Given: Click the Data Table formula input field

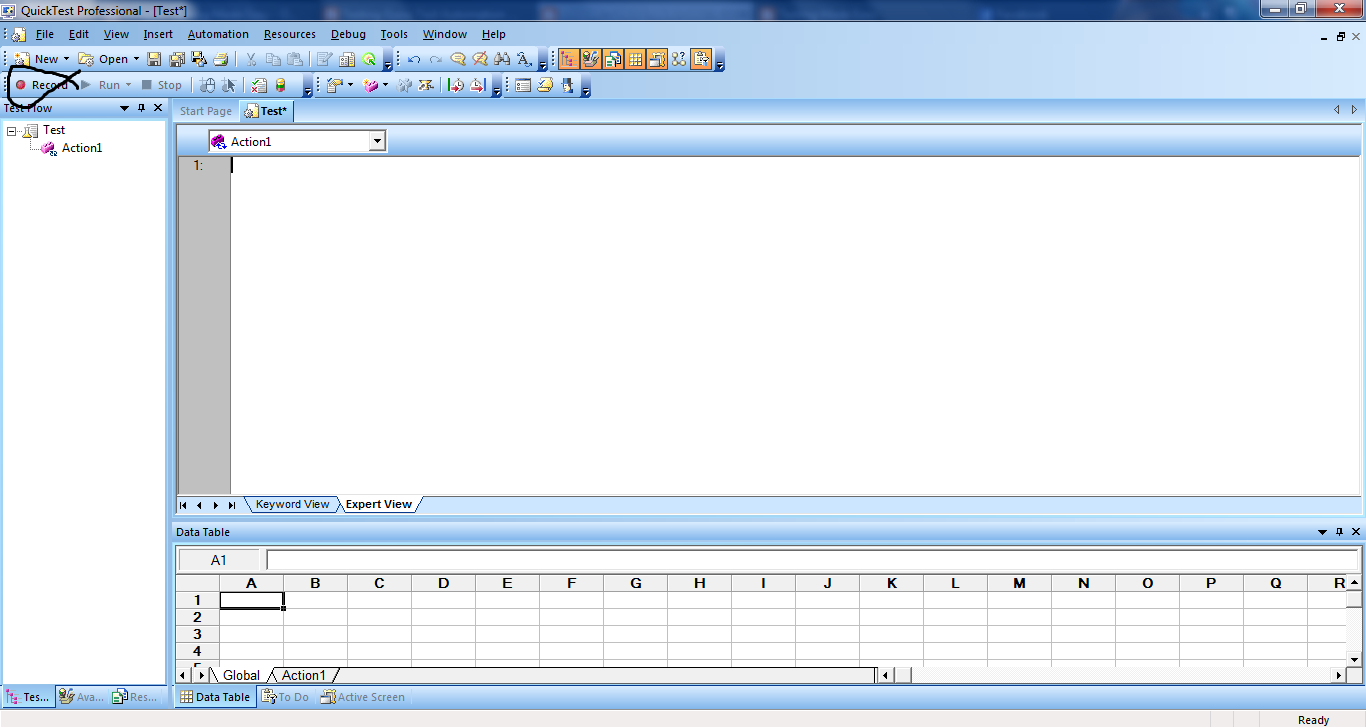Looking at the screenshot, I should (x=813, y=560).
